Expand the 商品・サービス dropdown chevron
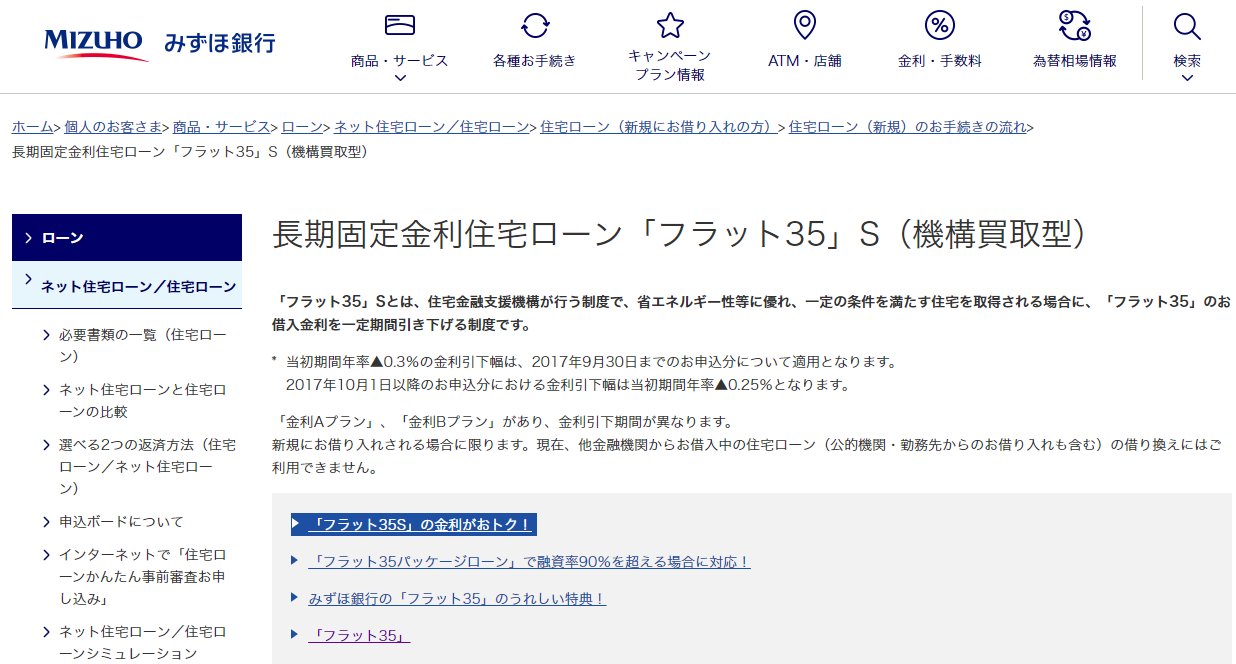1236x664 pixels. [x=400, y=78]
